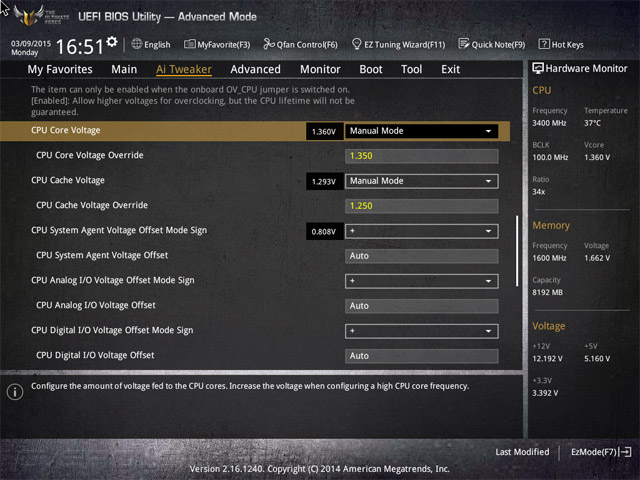Click the 16:51 clock time
Image resolution: width=640 pixels, height=480 pixels.
pyautogui.click(x=80, y=46)
